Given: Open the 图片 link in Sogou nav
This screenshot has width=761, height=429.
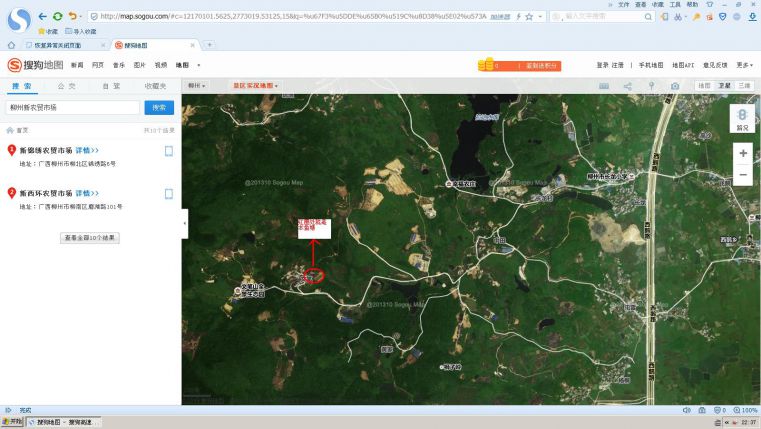Looking at the screenshot, I should point(140,65).
